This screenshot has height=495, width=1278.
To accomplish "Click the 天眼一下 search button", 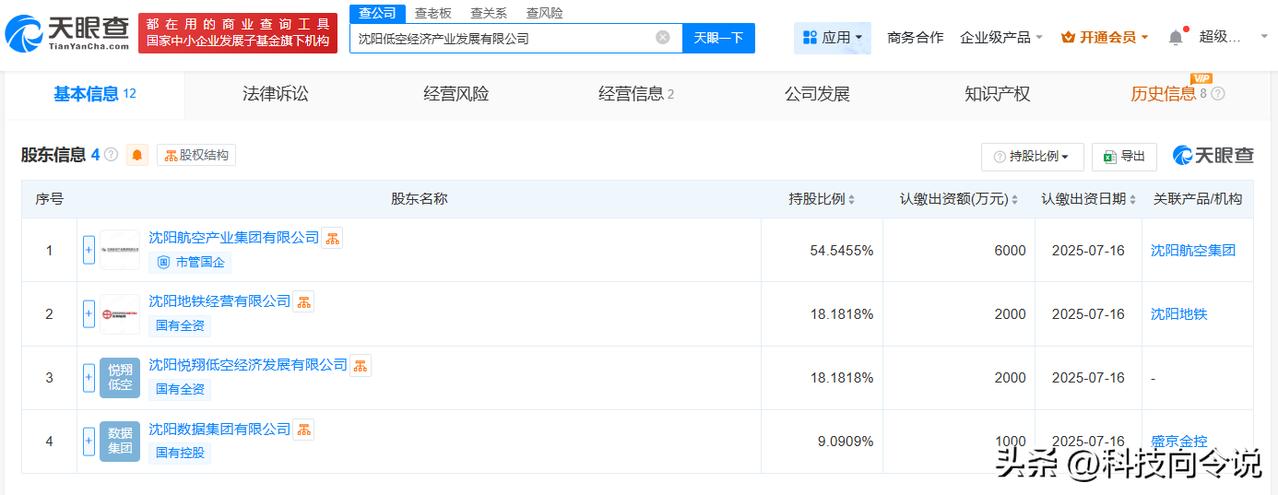I will coord(719,38).
